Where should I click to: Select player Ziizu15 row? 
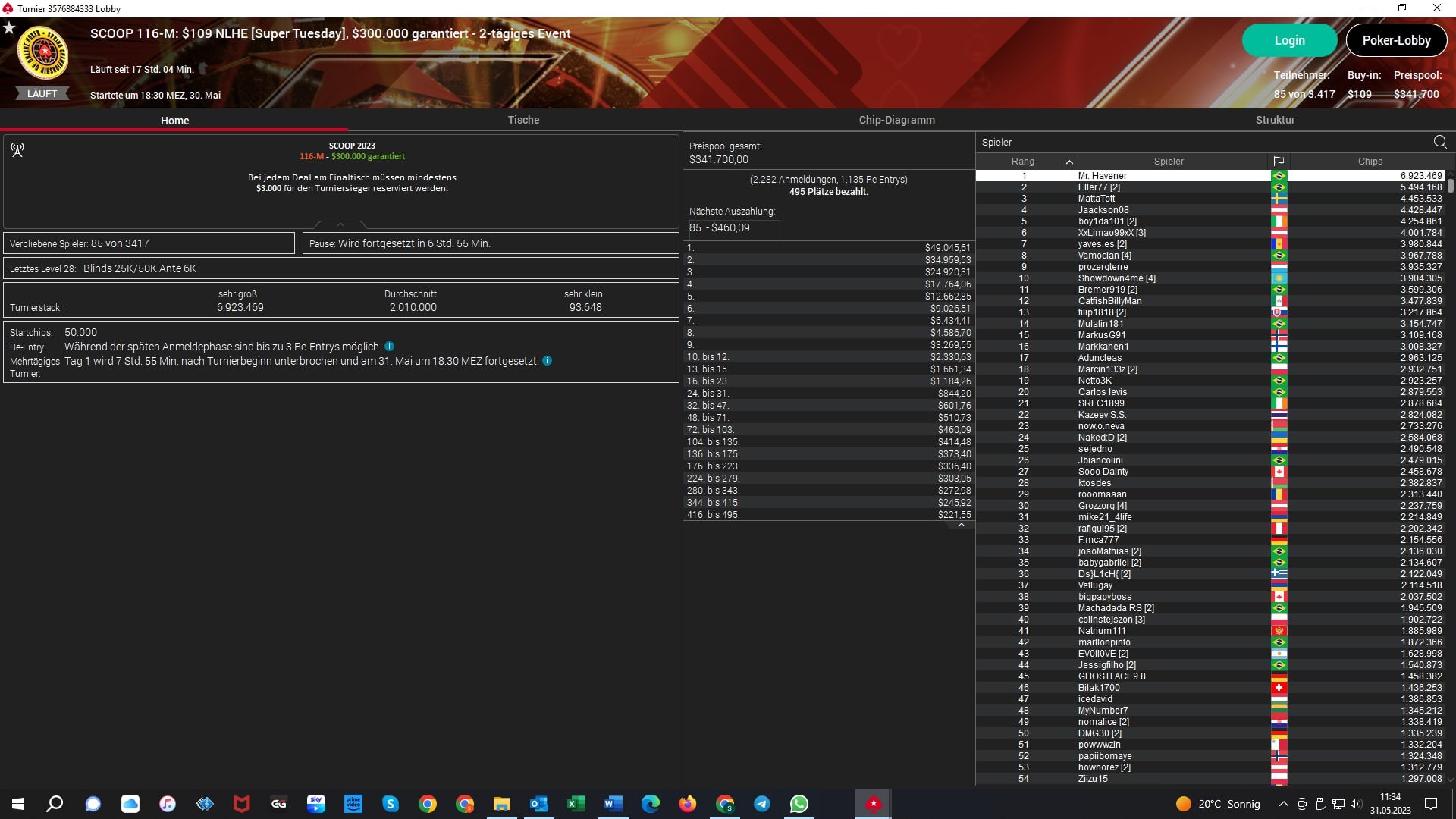click(x=1210, y=779)
